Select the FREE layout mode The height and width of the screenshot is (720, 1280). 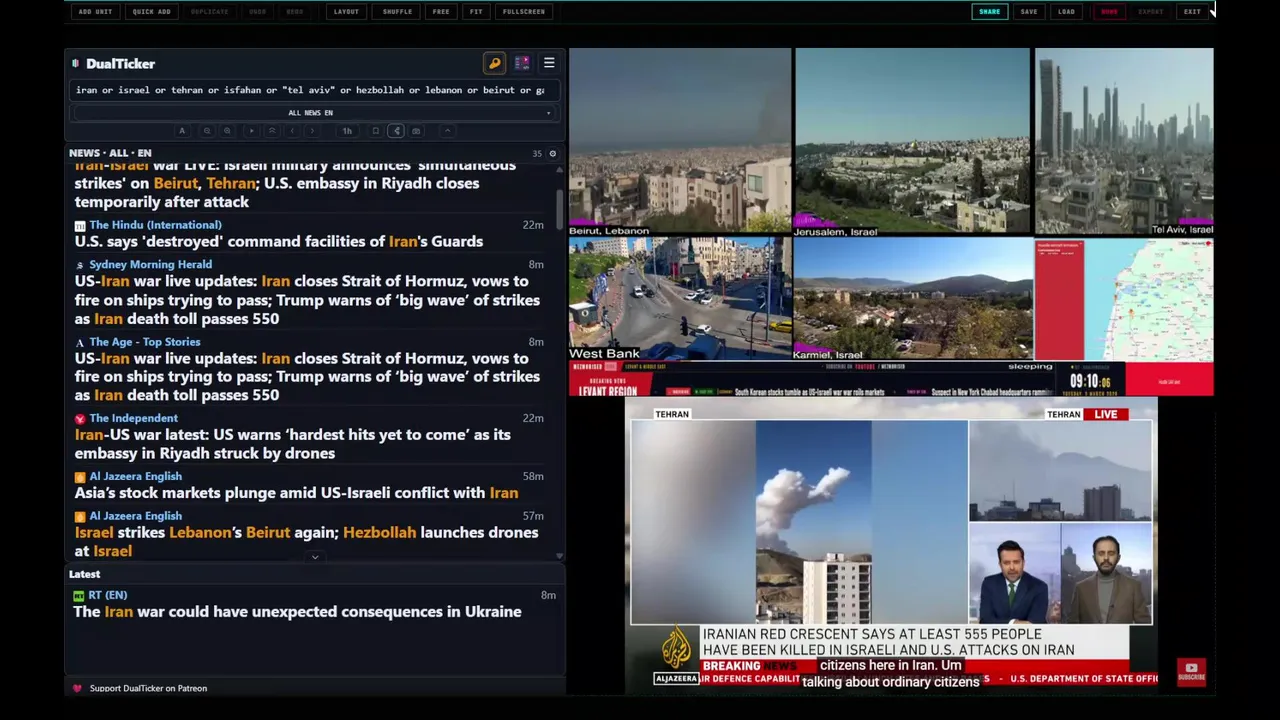[x=441, y=12]
